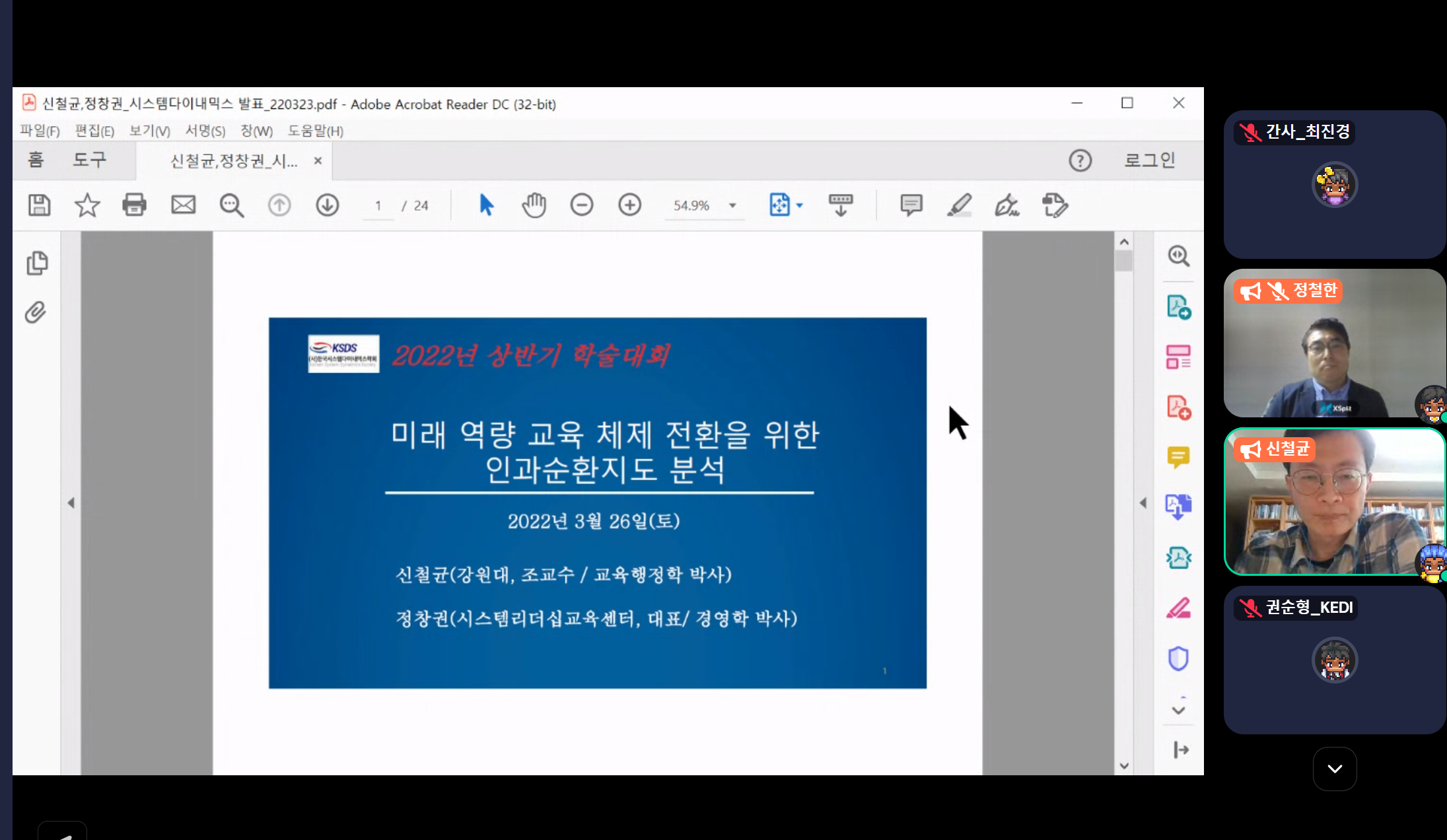Click the 로그인 sign-in button
Viewport: 1447px width, 840px height.
1149,160
